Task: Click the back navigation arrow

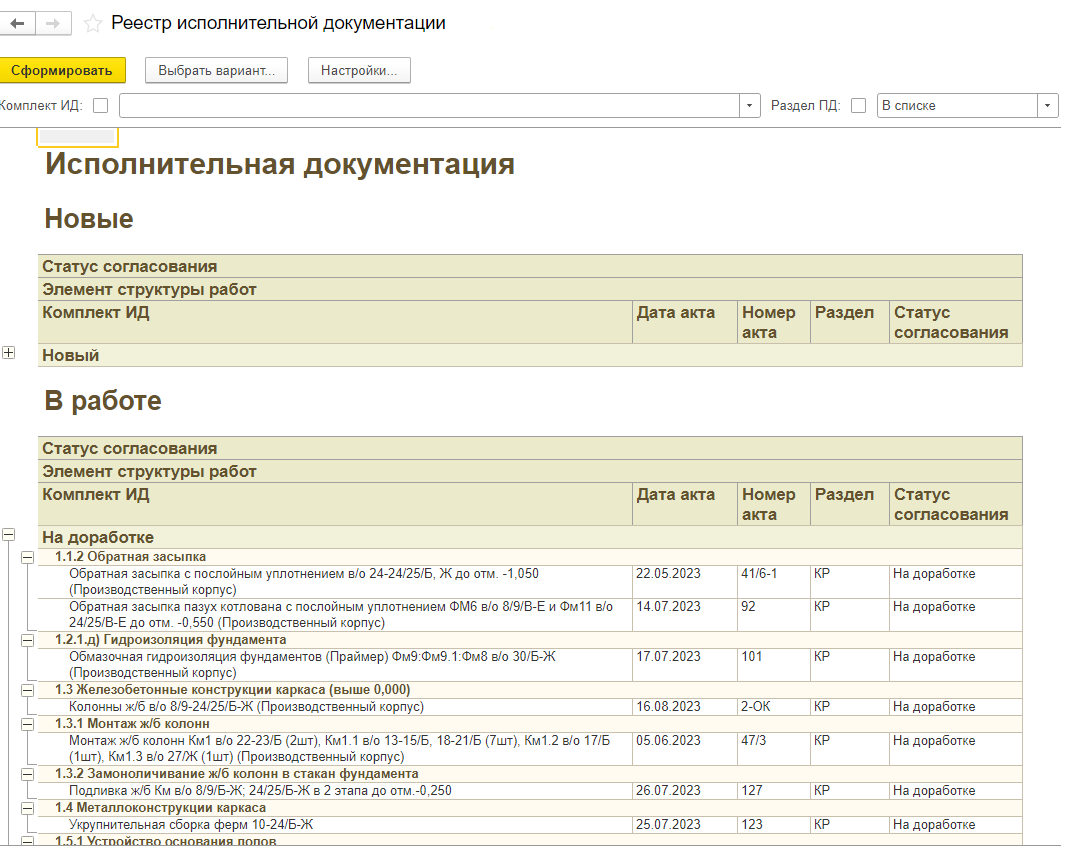Action: pos(17,23)
